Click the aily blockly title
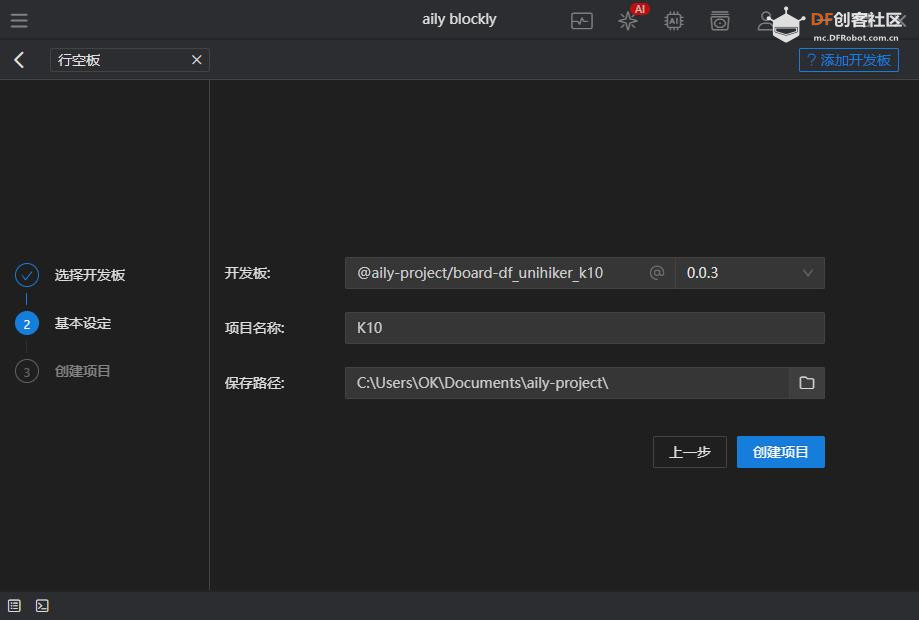This screenshot has height=620, width=919. pos(459,19)
